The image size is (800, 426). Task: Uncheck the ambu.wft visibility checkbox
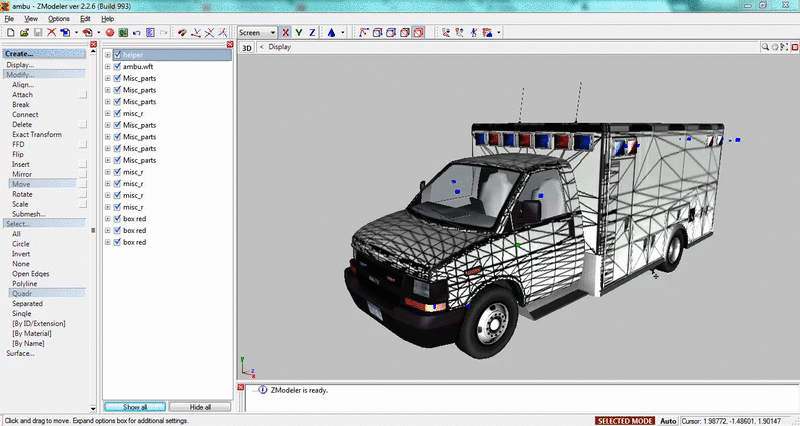tap(117, 66)
